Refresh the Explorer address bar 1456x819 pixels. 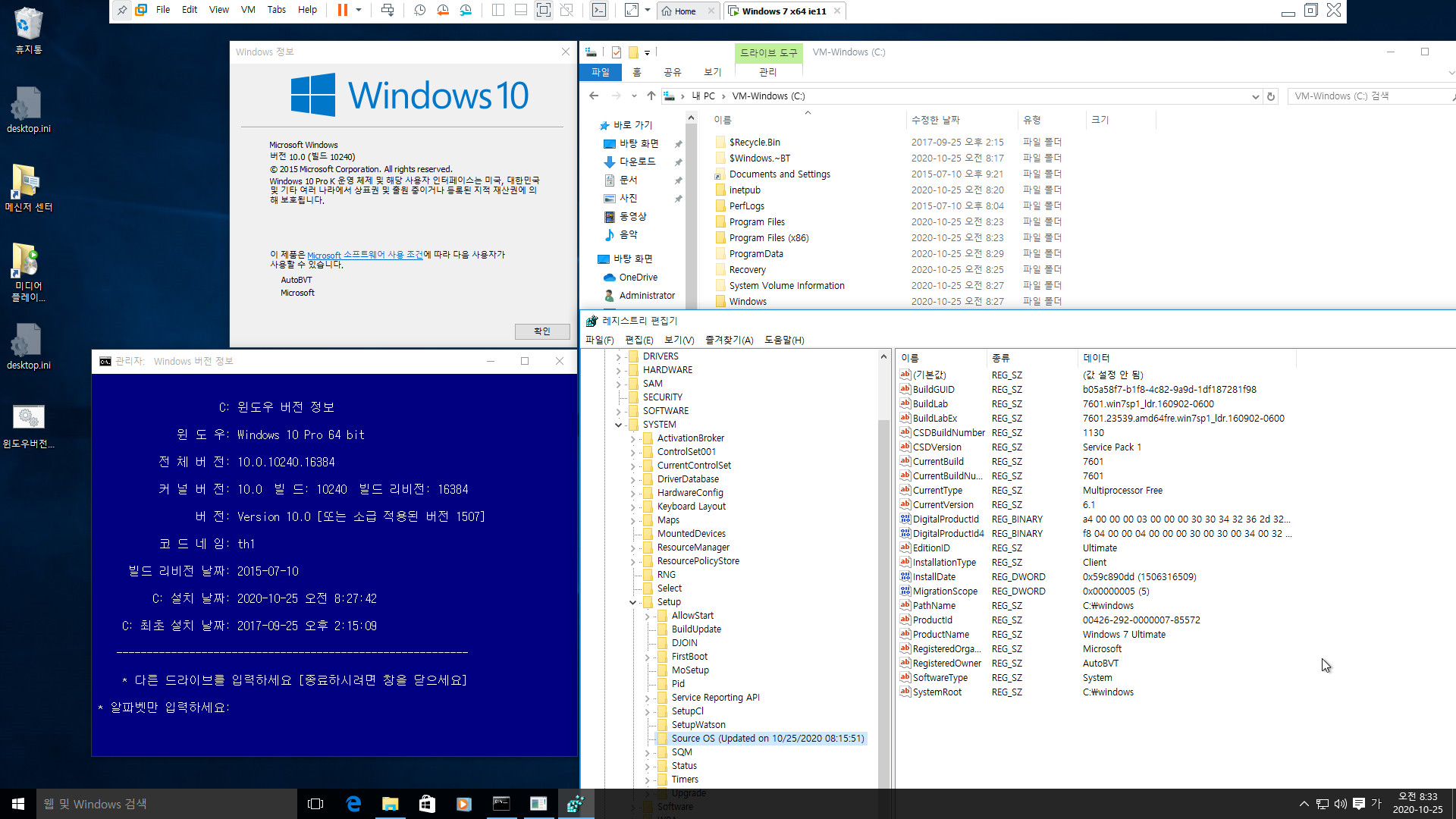click(1271, 96)
